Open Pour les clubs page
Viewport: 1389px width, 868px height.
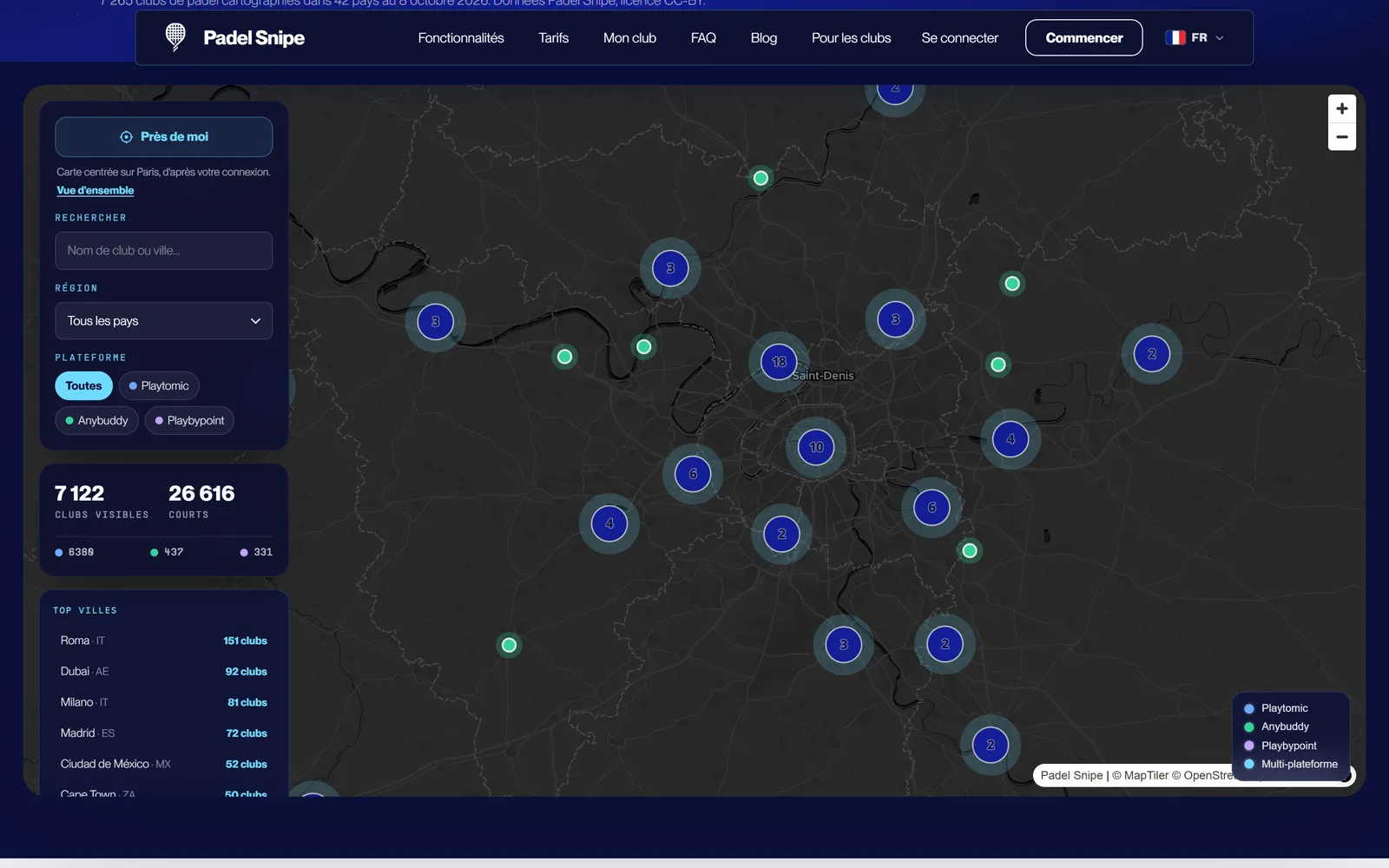tap(851, 38)
